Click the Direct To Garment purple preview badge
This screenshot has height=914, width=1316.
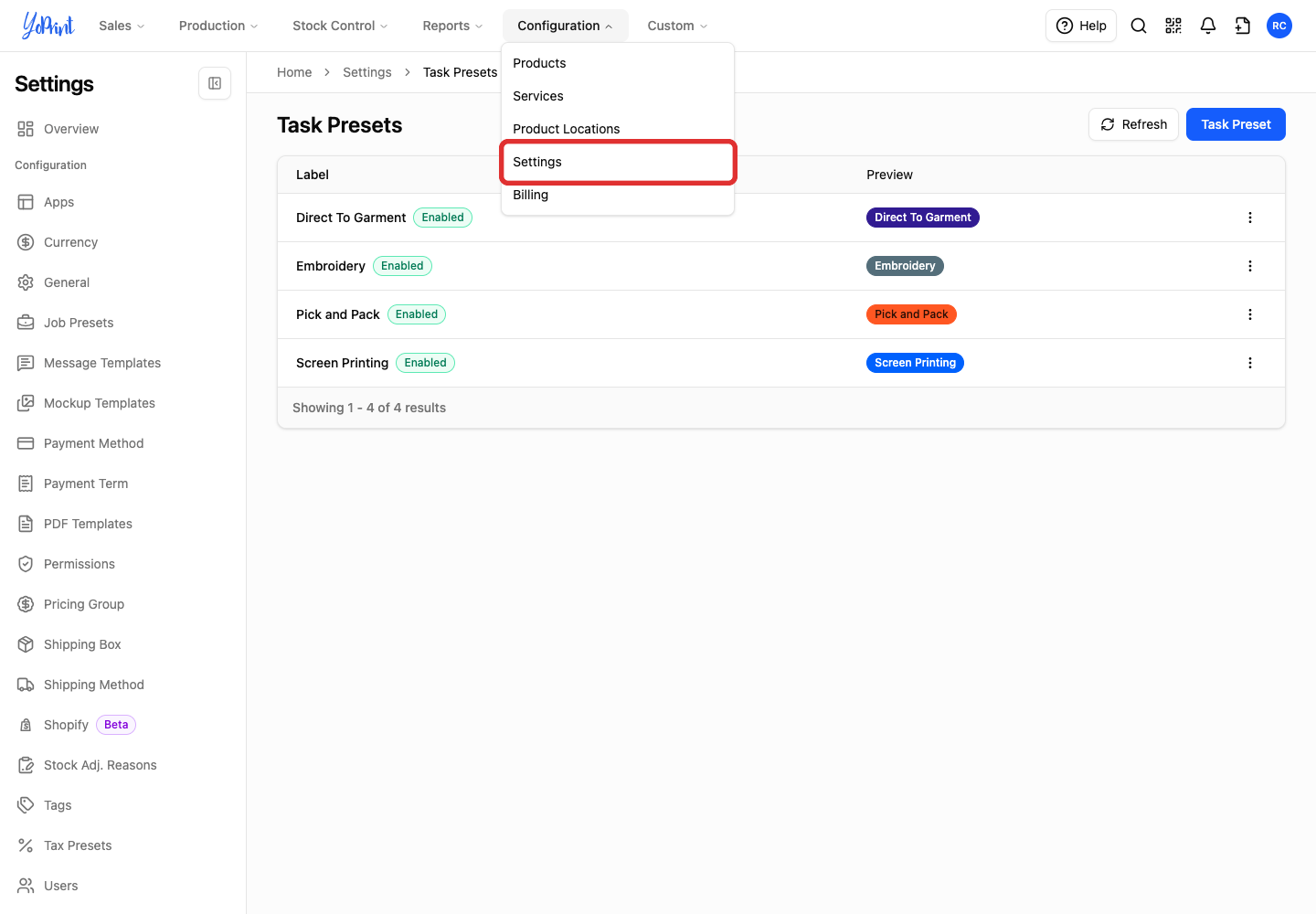click(x=923, y=218)
